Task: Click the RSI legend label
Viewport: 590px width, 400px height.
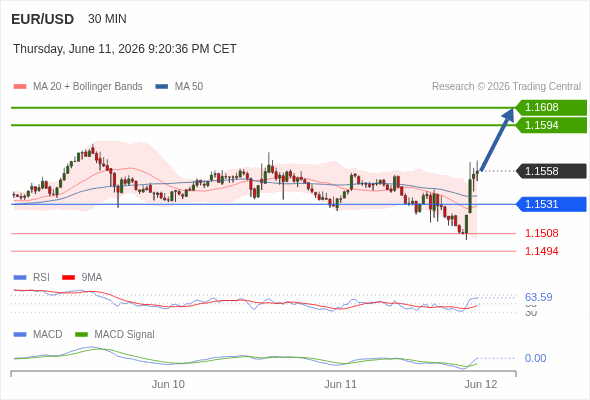Action: pos(41,277)
